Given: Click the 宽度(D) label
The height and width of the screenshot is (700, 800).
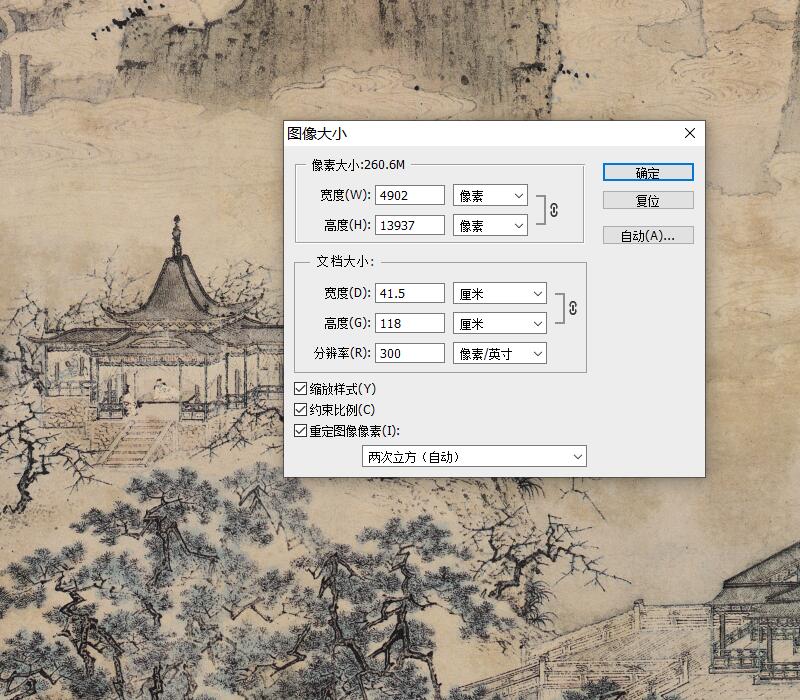Looking at the screenshot, I should 347,293.
